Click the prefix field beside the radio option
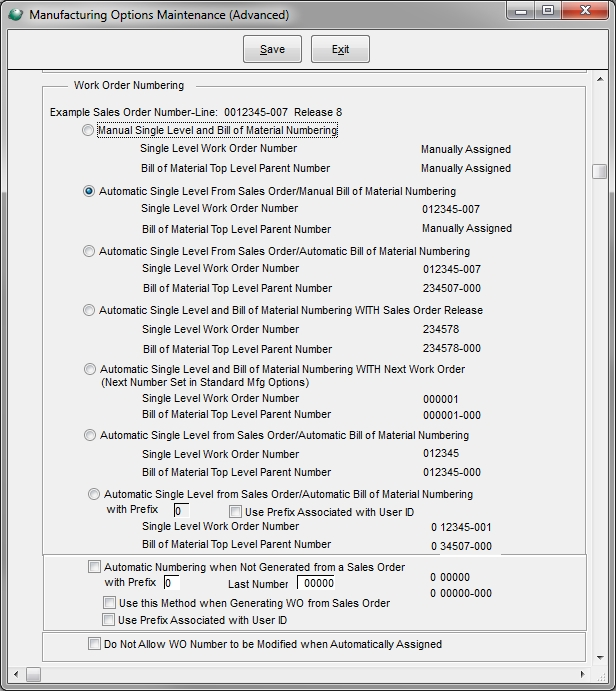The image size is (616, 691). click(181, 510)
